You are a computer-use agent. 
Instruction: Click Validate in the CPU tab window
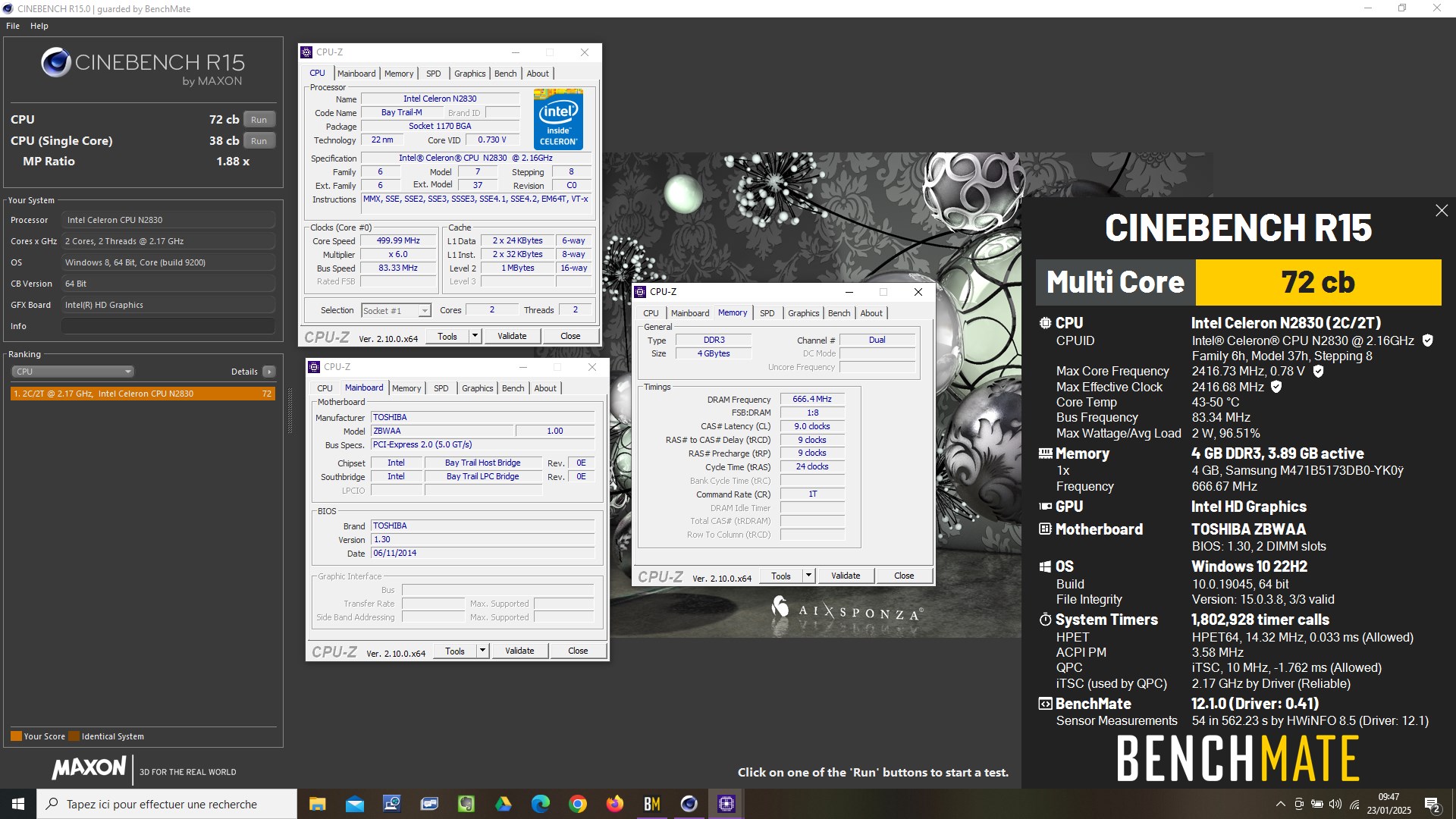(512, 336)
